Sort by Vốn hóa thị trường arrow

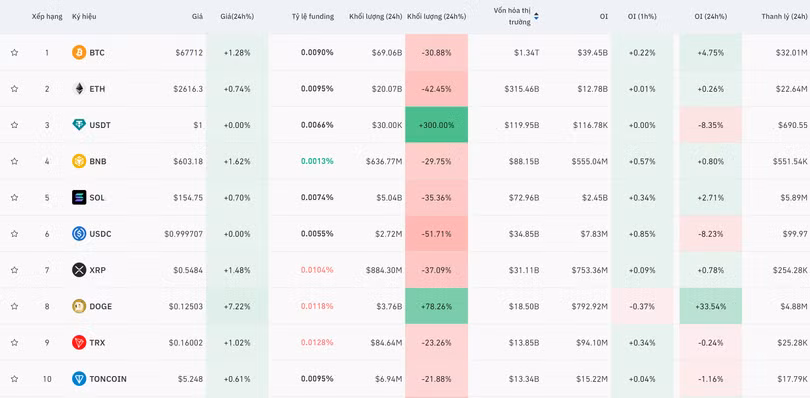click(536, 17)
